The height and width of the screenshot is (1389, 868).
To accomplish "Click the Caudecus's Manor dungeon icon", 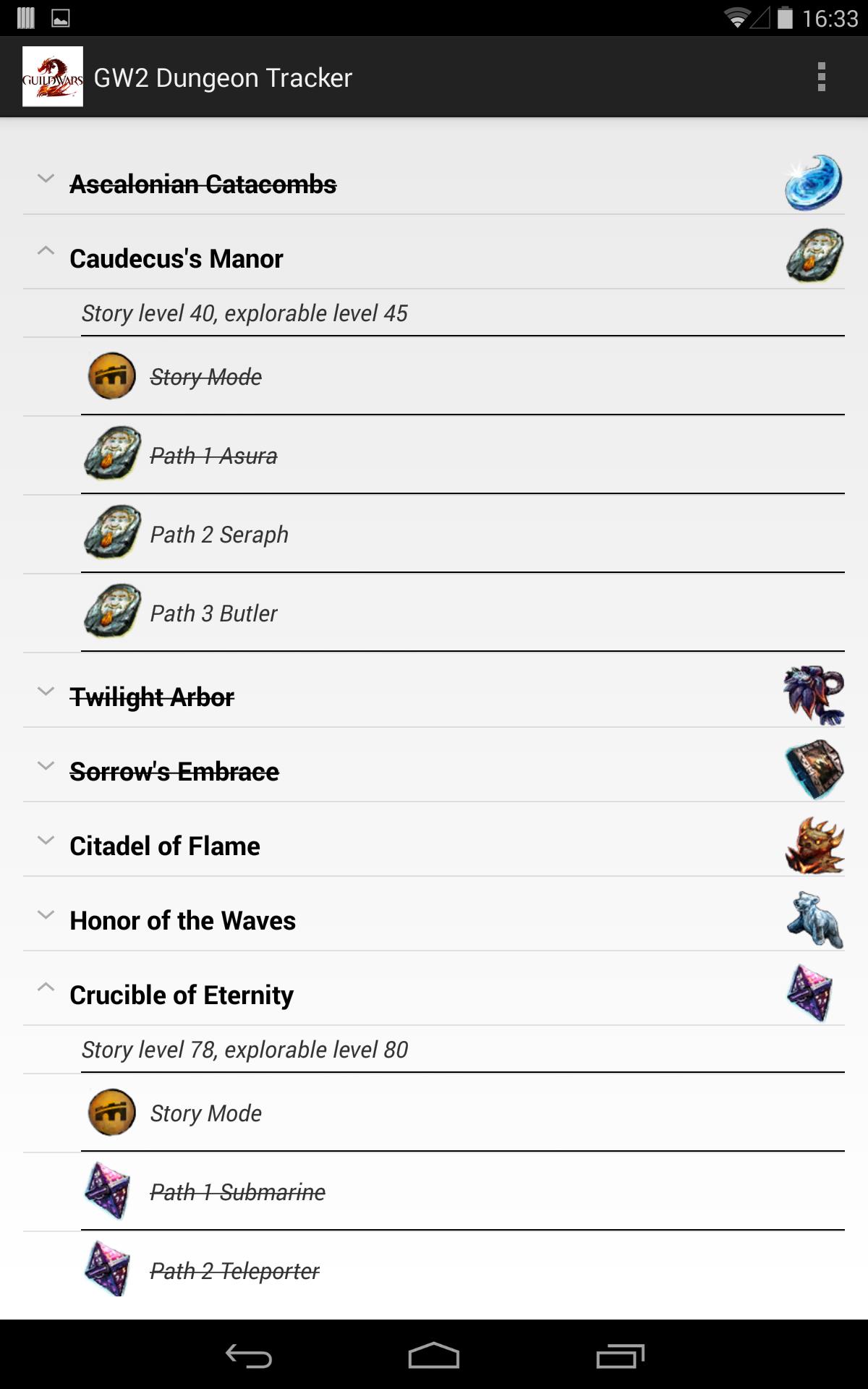I will pyautogui.click(x=813, y=258).
